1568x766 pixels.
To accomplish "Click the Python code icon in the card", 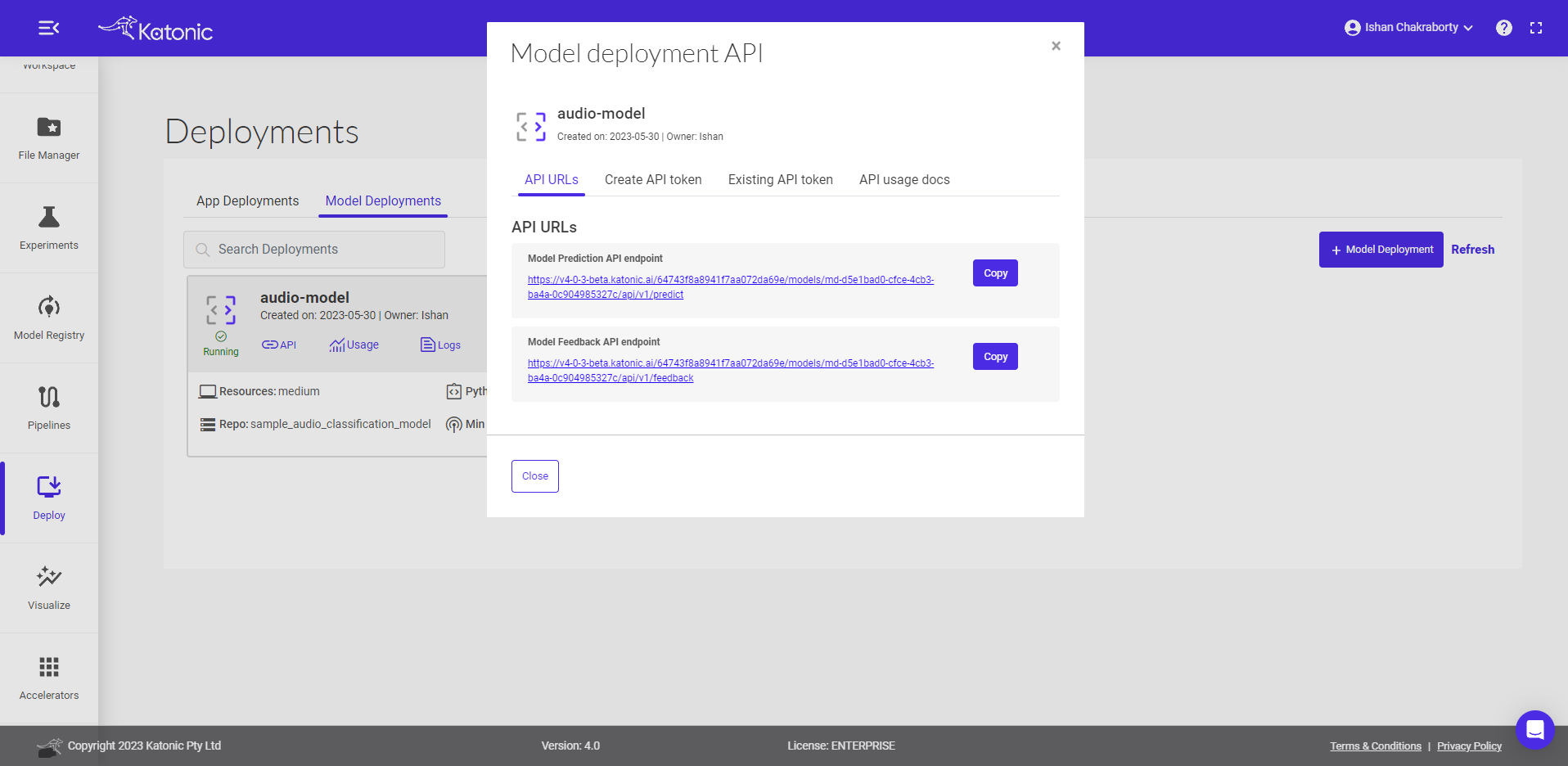I will [x=454, y=391].
